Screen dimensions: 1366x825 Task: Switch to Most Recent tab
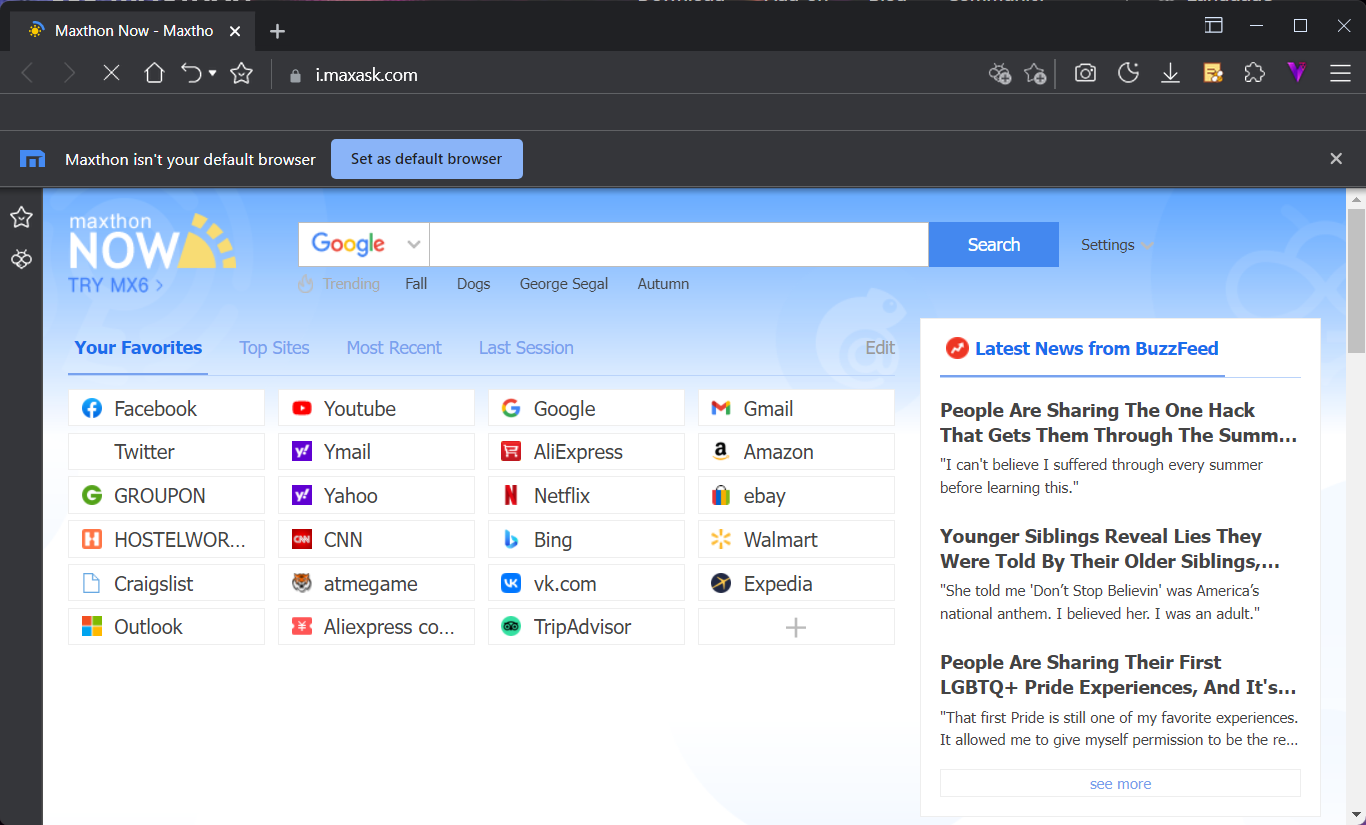[x=394, y=348]
